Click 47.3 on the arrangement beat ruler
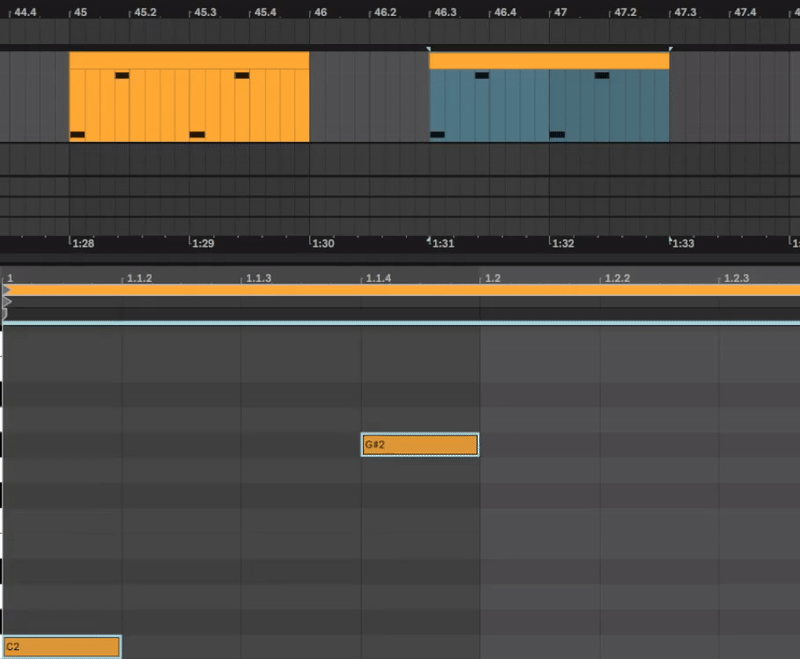Screen dimensions: 800x659 [685, 12]
